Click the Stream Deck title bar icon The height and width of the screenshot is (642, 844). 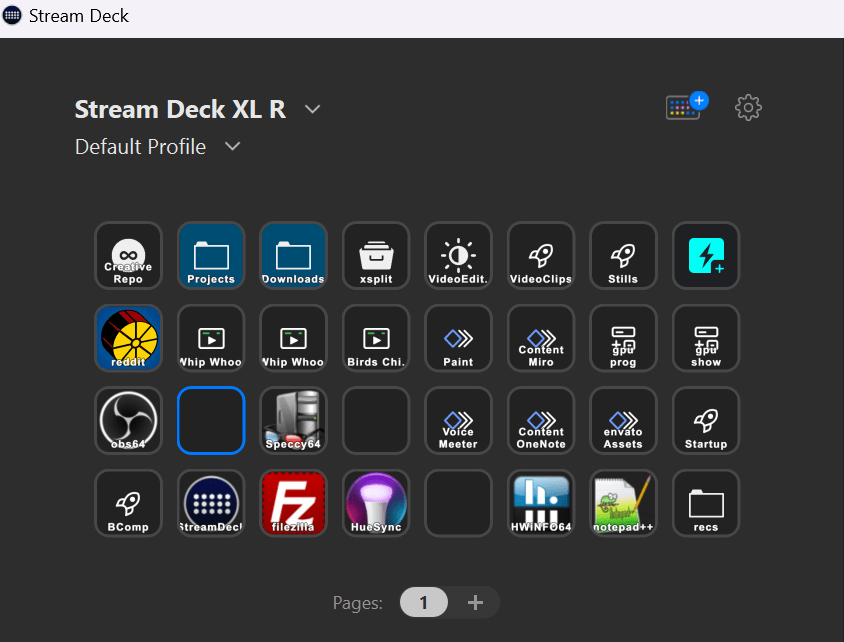pyautogui.click(x=12, y=16)
